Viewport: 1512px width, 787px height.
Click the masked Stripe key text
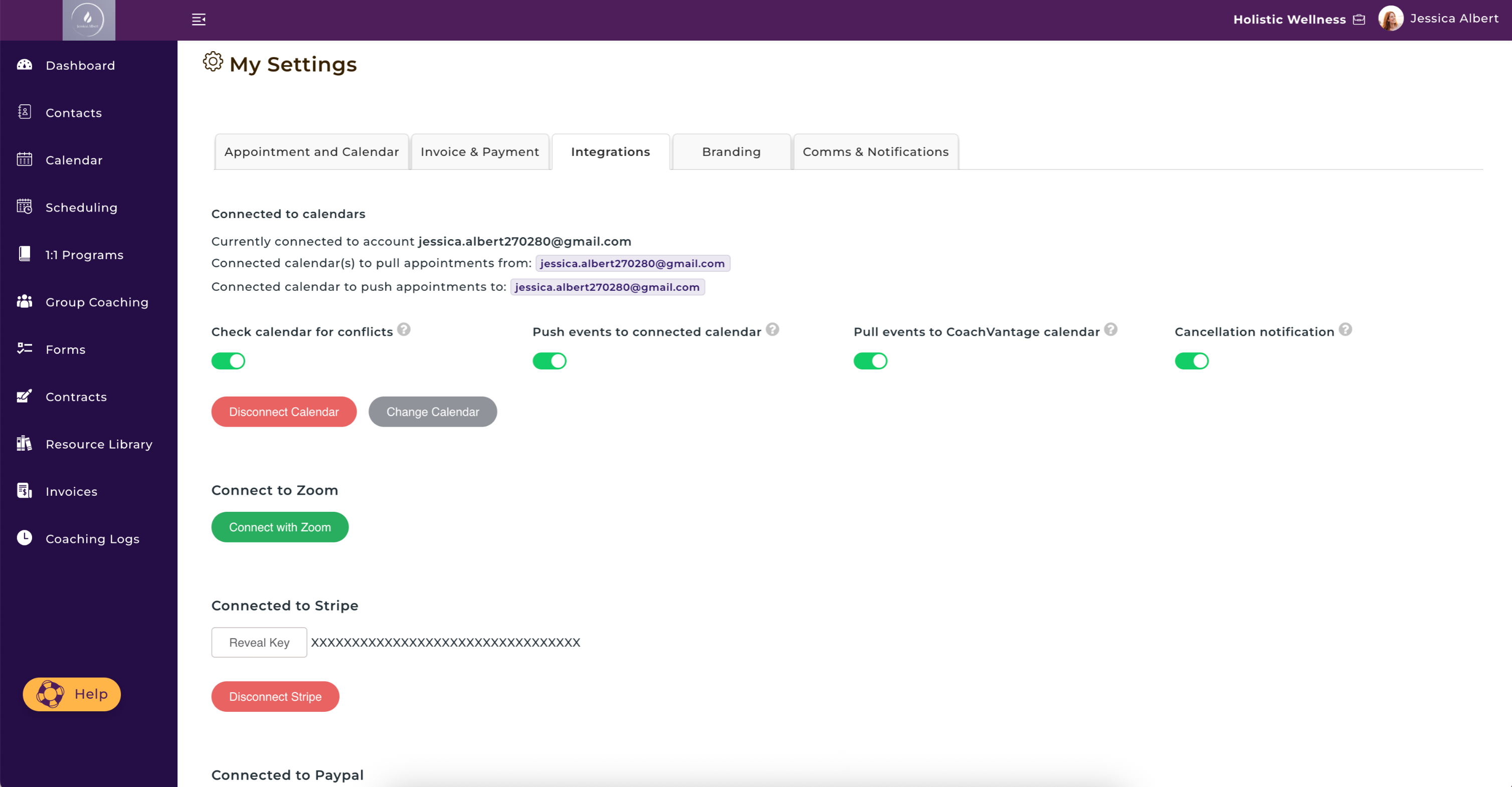click(x=446, y=643)
